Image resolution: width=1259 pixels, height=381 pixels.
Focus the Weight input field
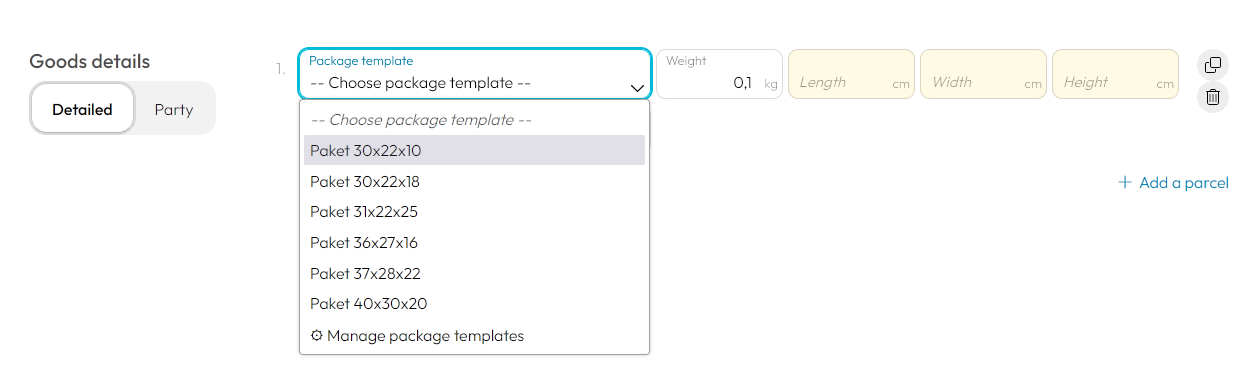click(719, 74)
